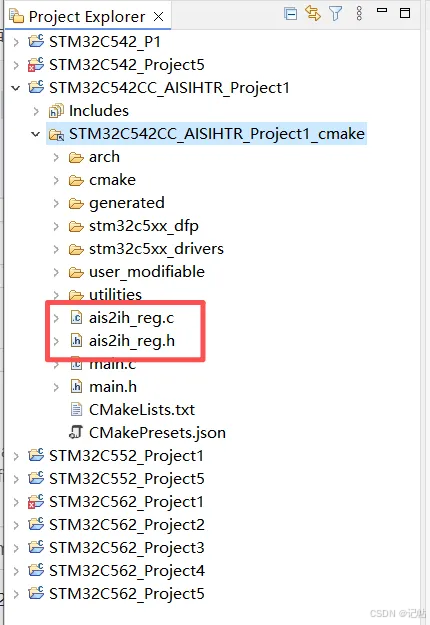Collapse the STM32C542CC_AISIHTR_Project1_cmake folder
Image resolution: width=430 pixels, height=625 pixels.
(36, 134)
